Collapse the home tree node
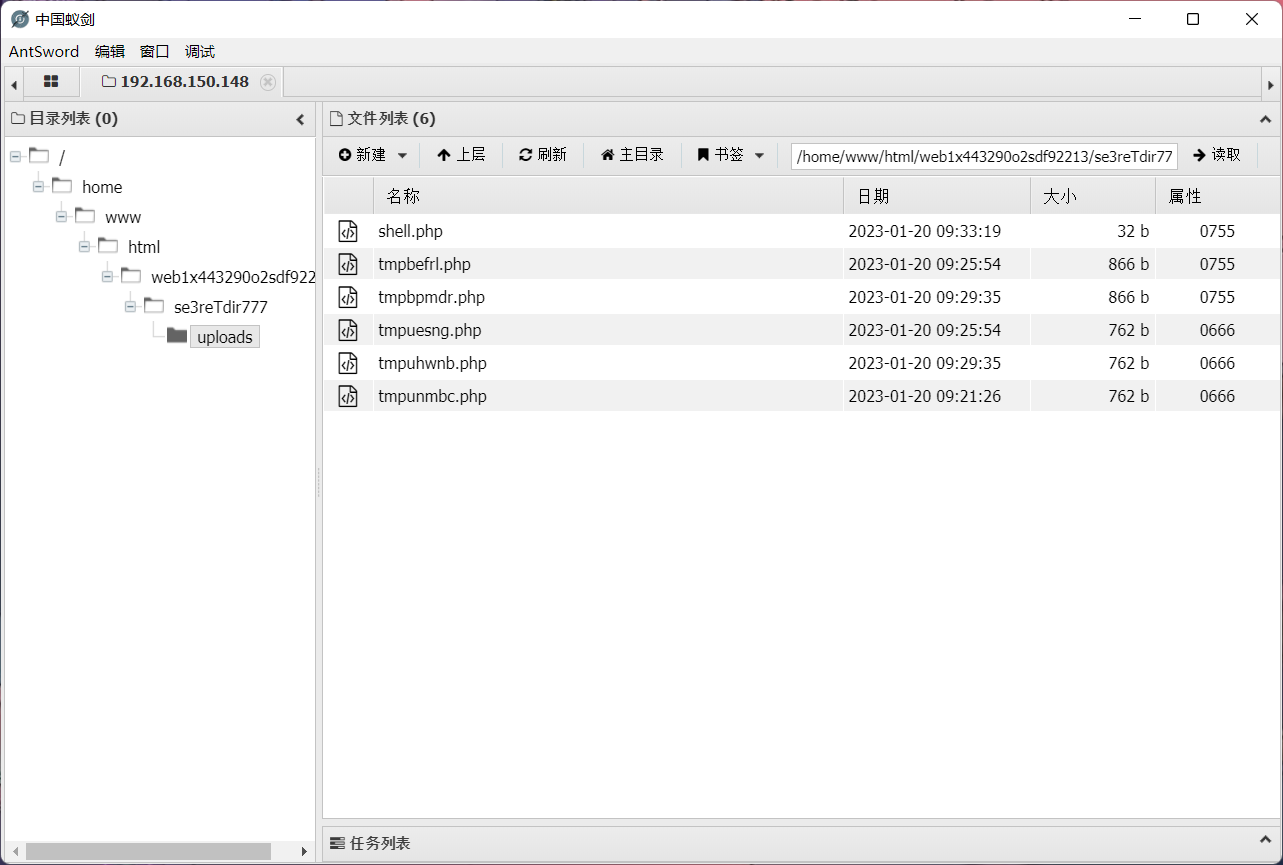Viewport: 1283px width, 865px height. point(38,187)
